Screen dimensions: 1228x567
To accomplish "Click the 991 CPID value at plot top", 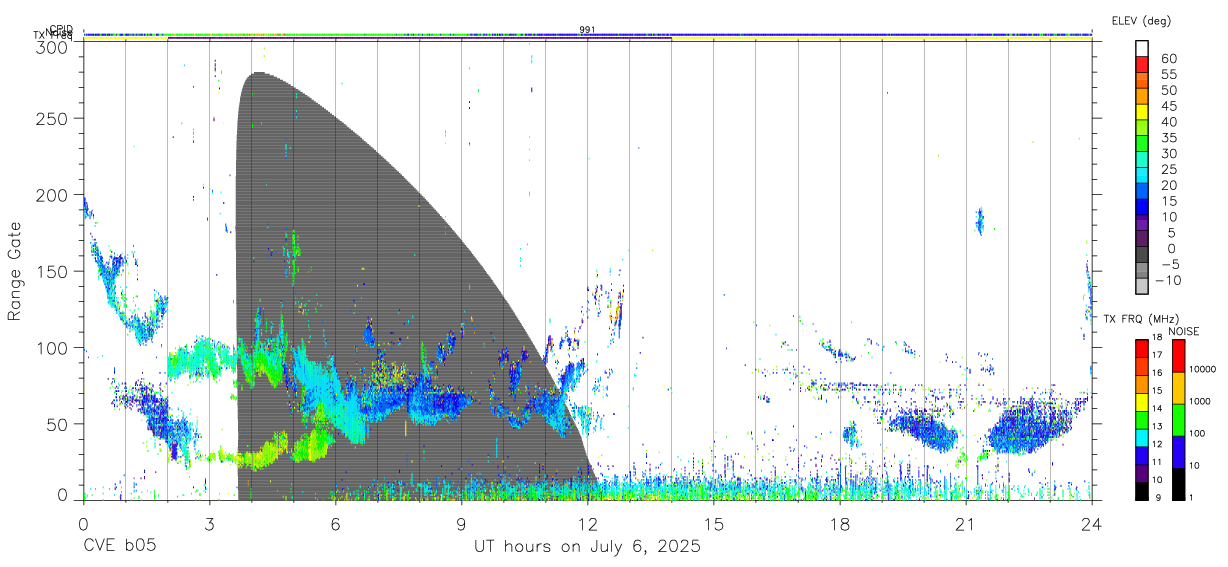I will coord(587,30).
